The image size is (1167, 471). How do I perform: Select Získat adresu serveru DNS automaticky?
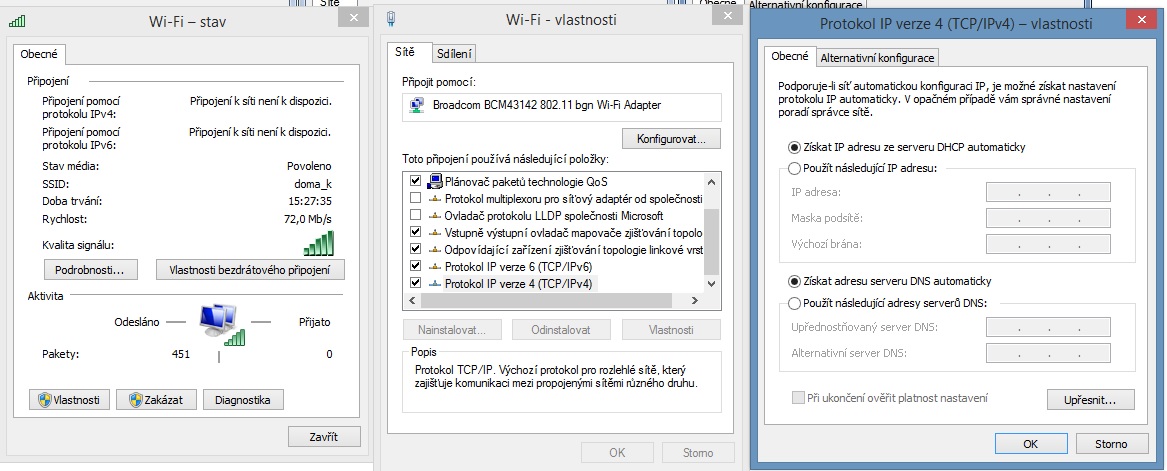pos(794,282)
